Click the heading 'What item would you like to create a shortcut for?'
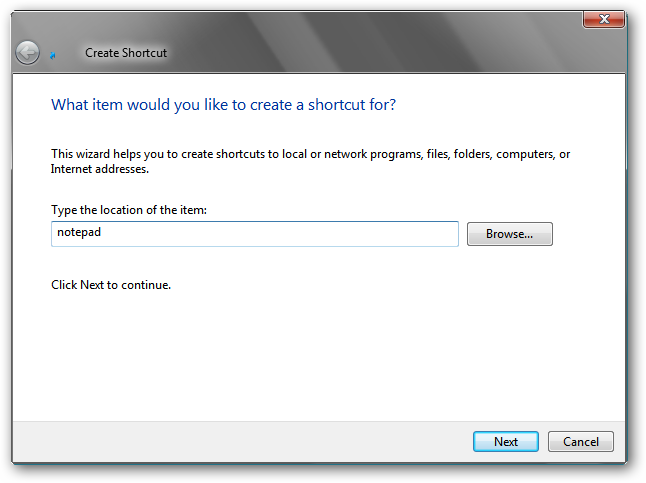 tap(223, 105)
